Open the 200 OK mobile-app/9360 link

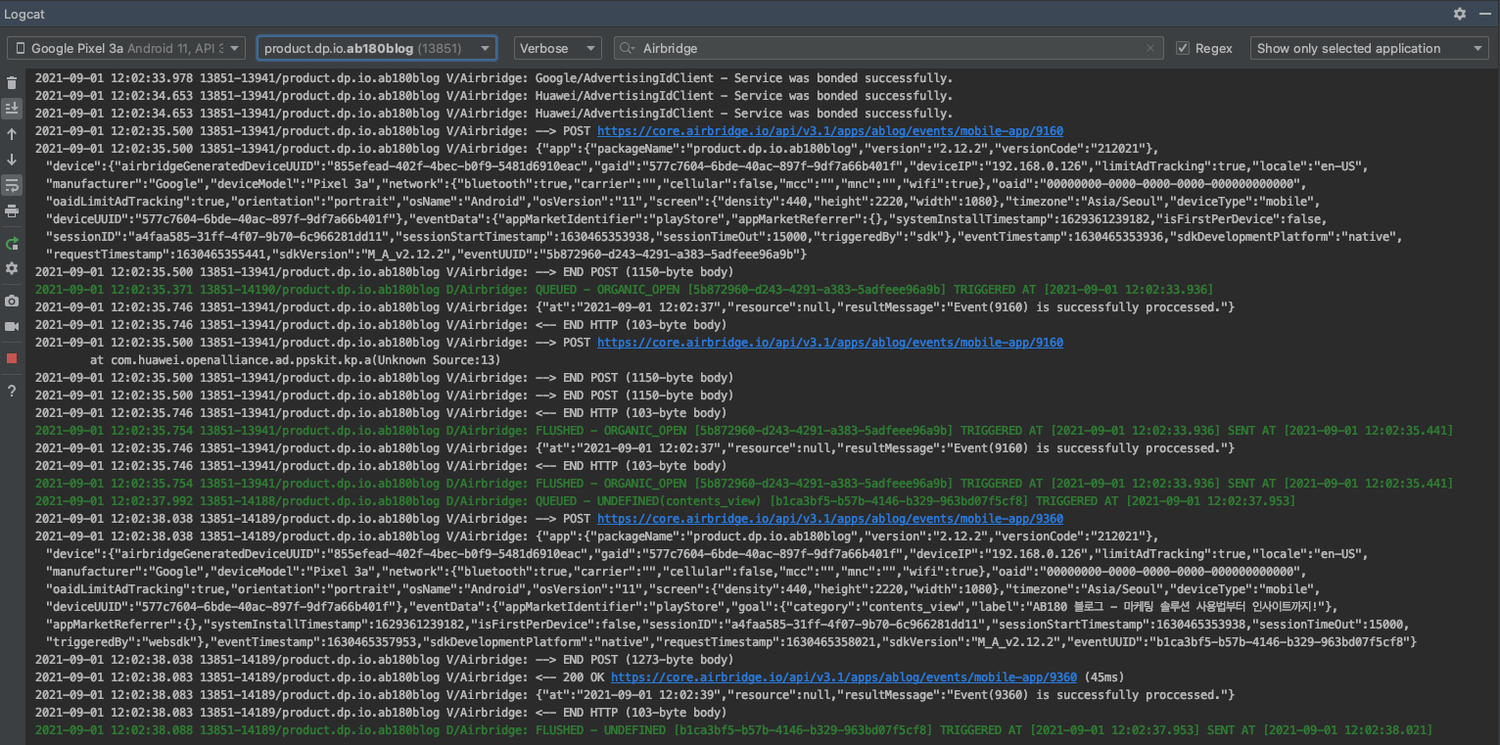tap(844, 677)
